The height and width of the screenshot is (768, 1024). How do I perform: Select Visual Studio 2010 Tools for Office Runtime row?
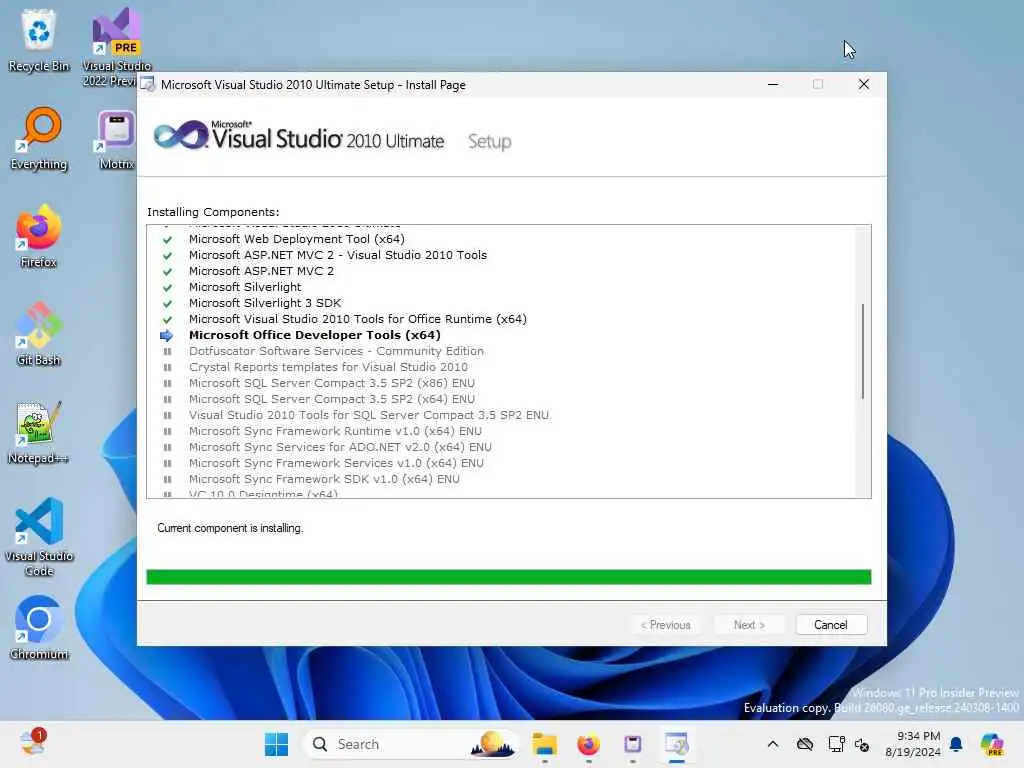tap(357, 319)
